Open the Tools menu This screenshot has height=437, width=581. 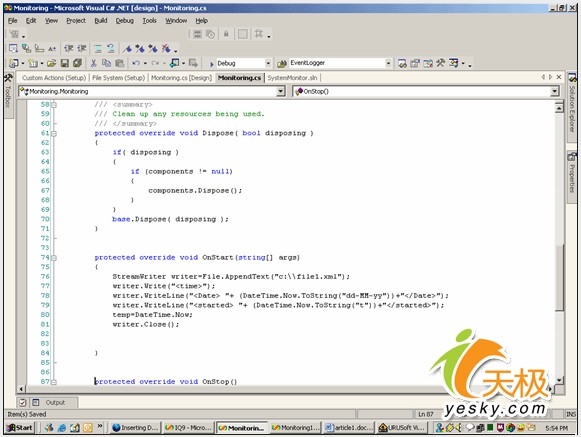pos(149,21)
